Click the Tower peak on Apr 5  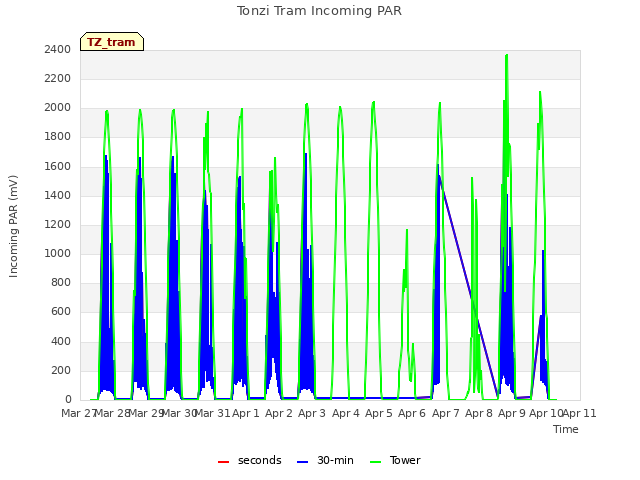(373, 102)
